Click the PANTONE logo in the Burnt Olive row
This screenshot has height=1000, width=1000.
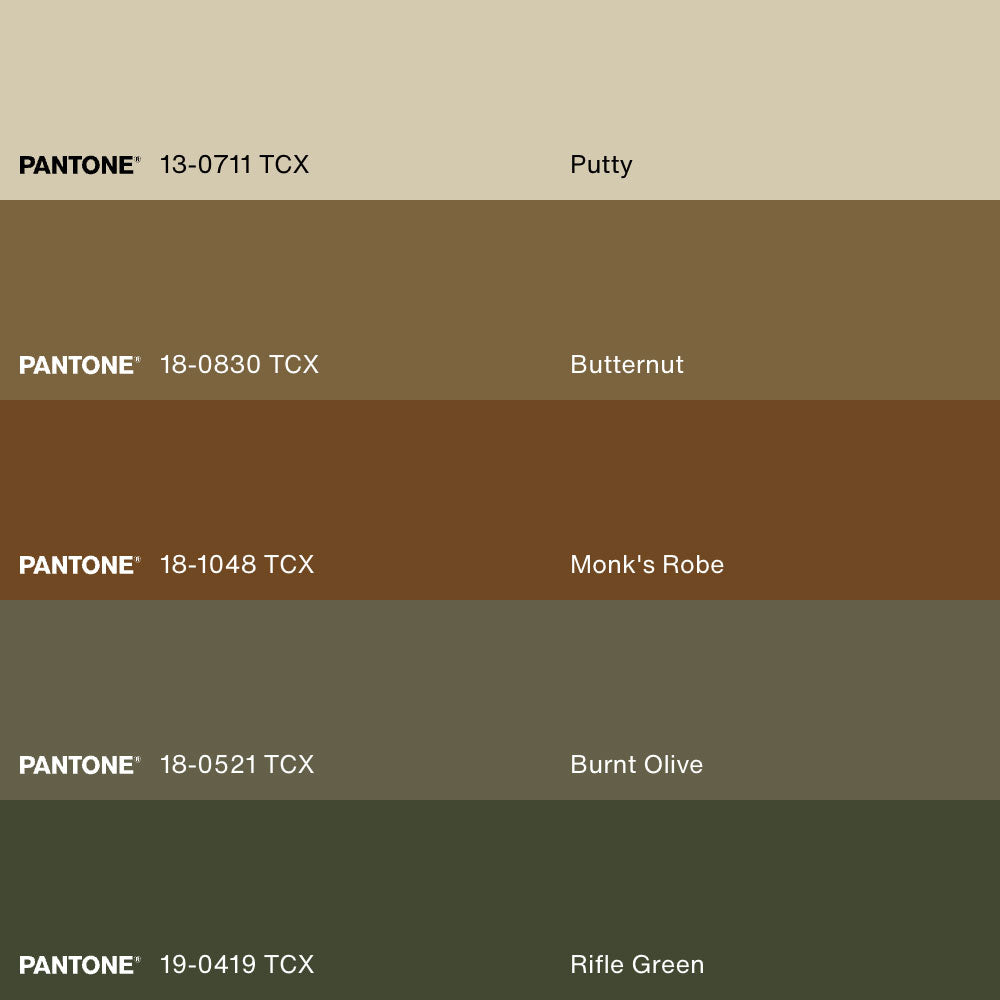pos(79,765)
